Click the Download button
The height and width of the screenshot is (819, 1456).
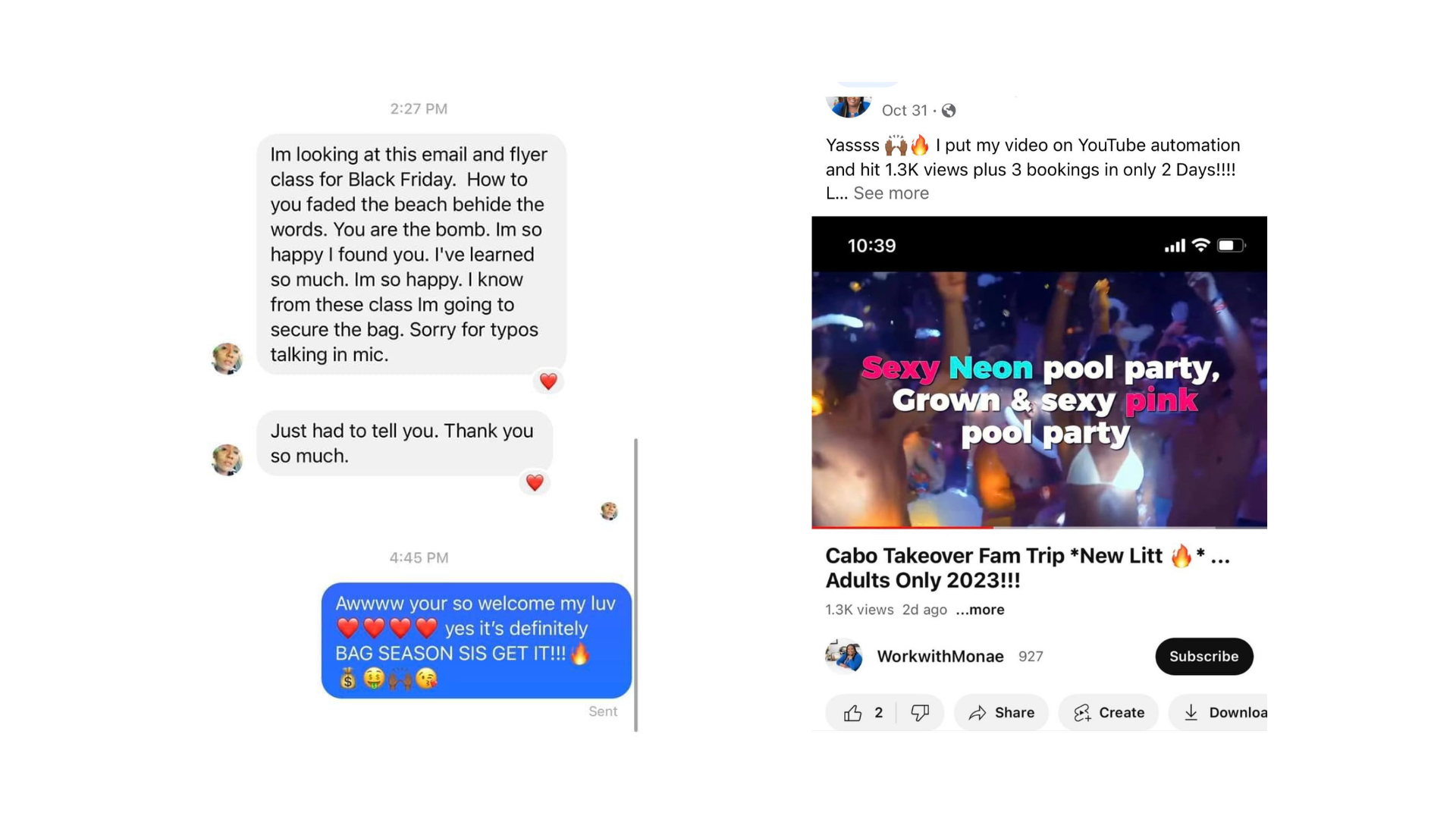point(1219,713)
